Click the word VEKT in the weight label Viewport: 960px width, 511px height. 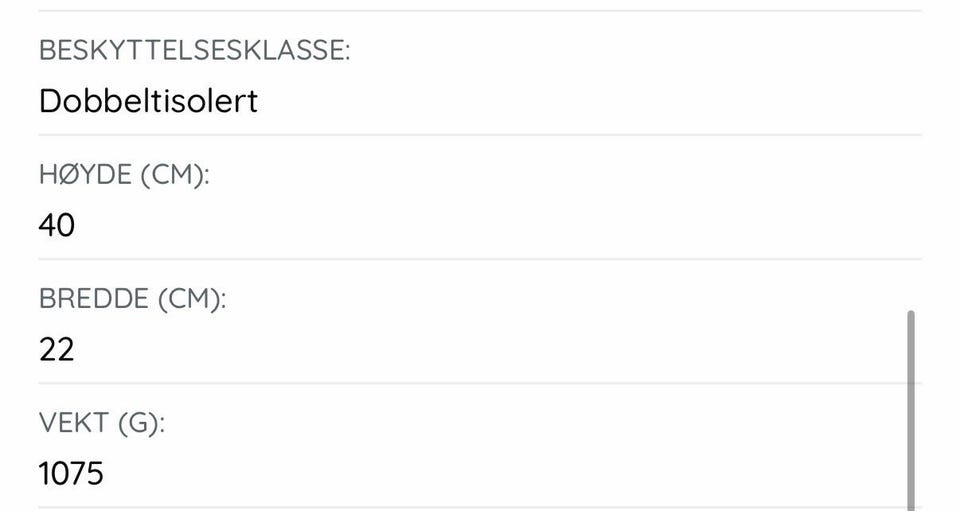click(x=74, y=423)
